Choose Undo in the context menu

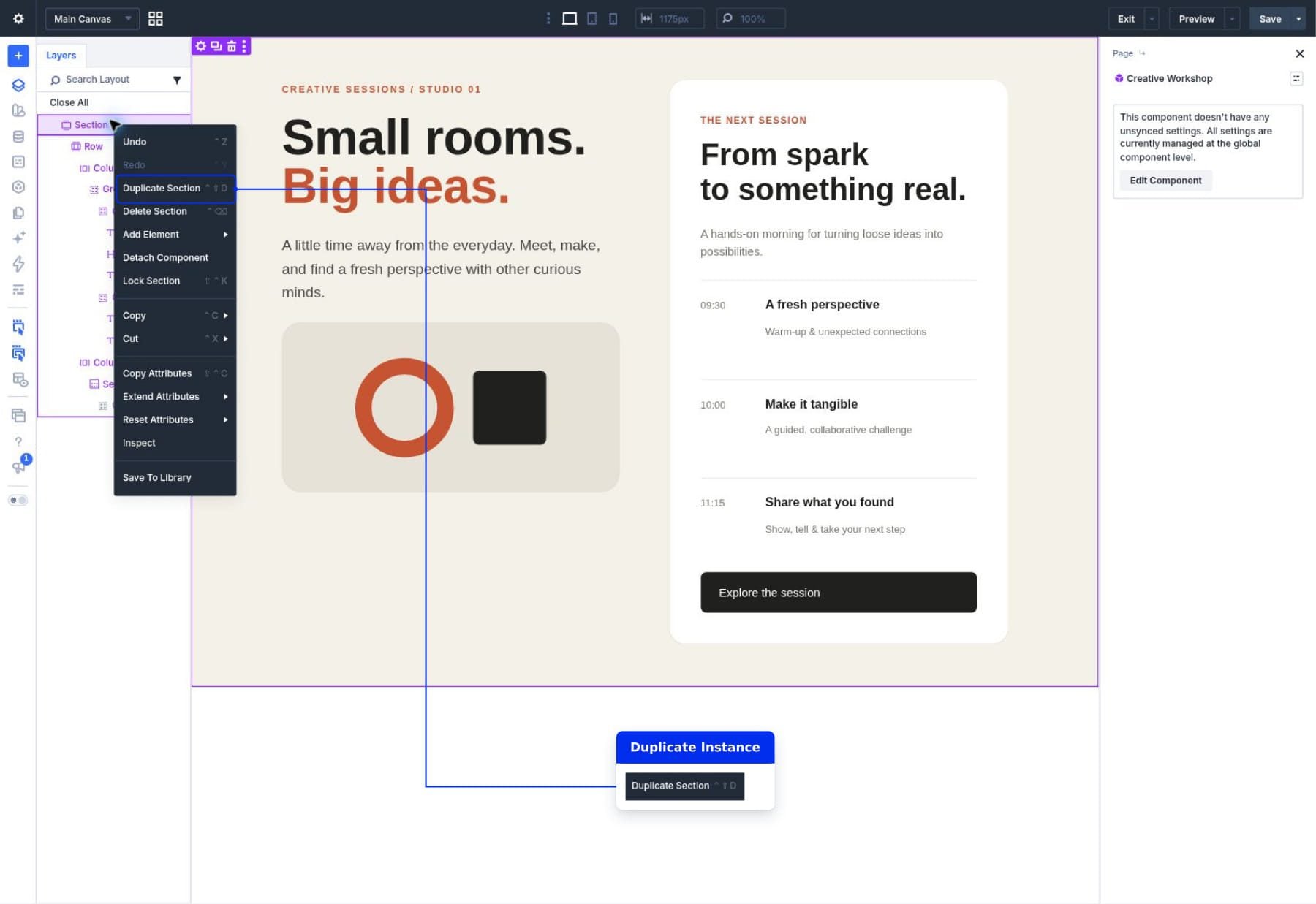coord(175,142)
